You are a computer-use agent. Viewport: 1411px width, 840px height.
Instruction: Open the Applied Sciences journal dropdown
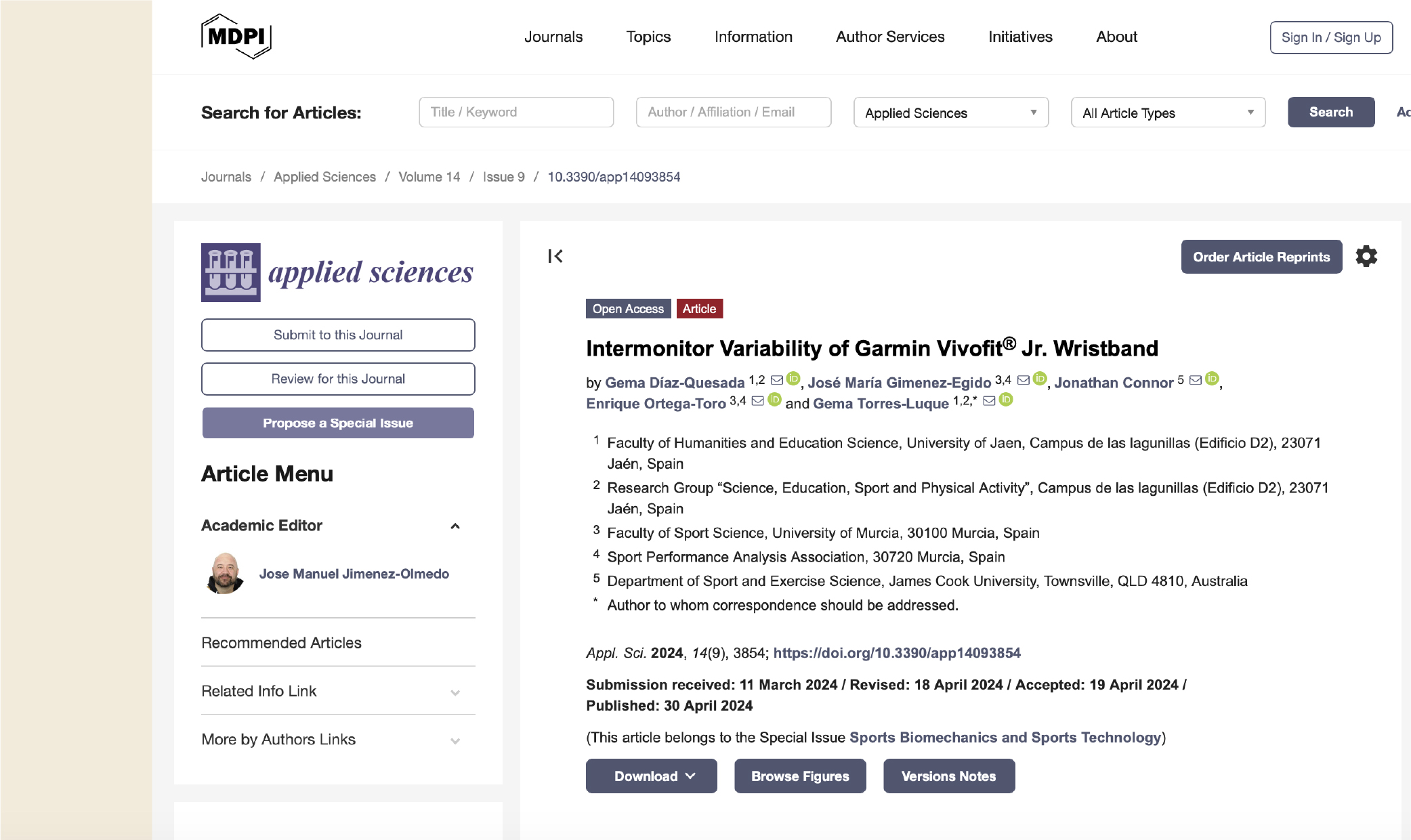pos(951,112)
